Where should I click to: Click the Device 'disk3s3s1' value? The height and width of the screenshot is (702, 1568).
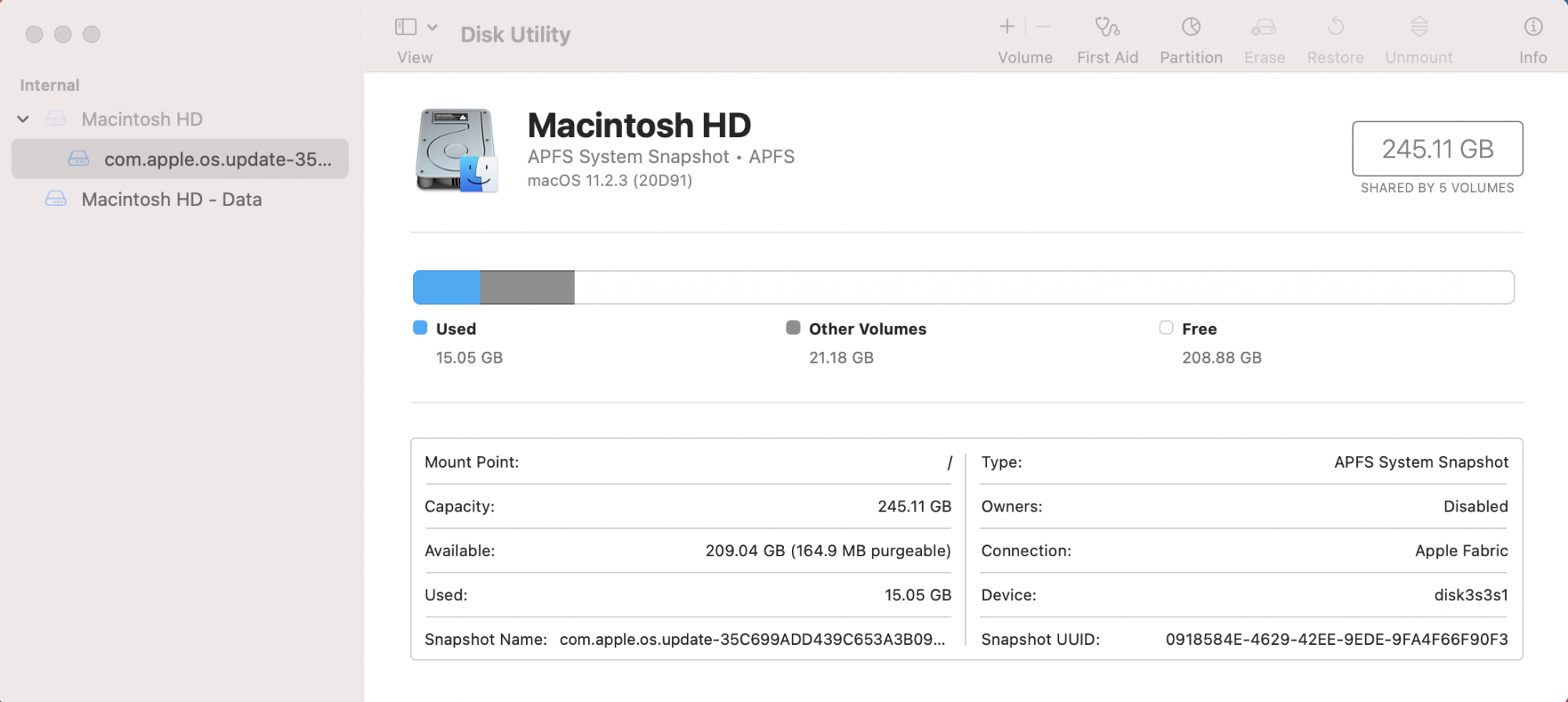click(x=1471, y=595)
